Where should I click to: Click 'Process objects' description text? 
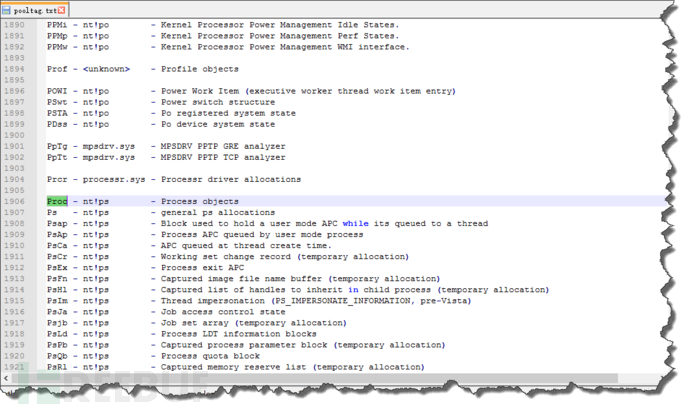200,201
